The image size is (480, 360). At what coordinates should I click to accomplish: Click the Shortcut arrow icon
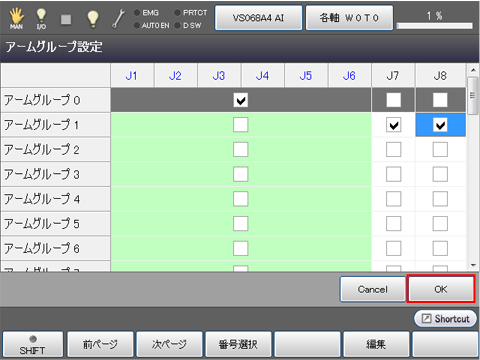click(426, 318)
